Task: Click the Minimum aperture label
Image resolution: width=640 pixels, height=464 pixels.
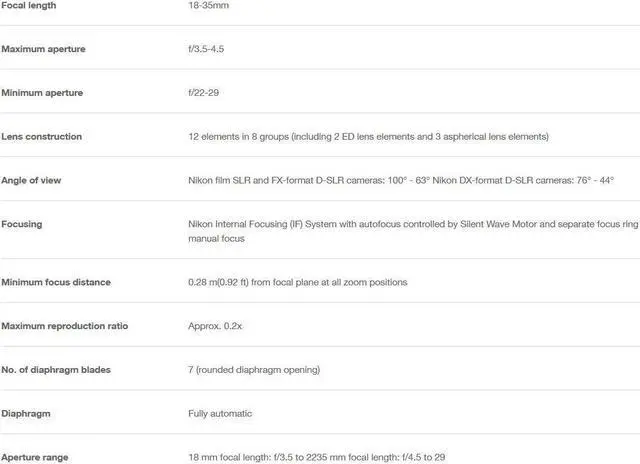Action: coord(42,93)
